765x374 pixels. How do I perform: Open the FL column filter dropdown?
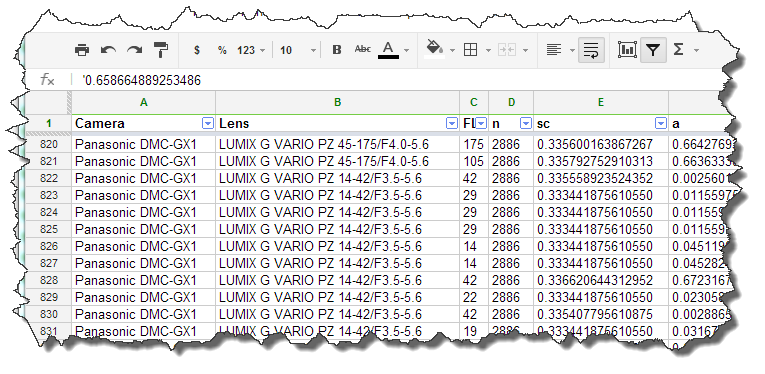pos(481,124)
